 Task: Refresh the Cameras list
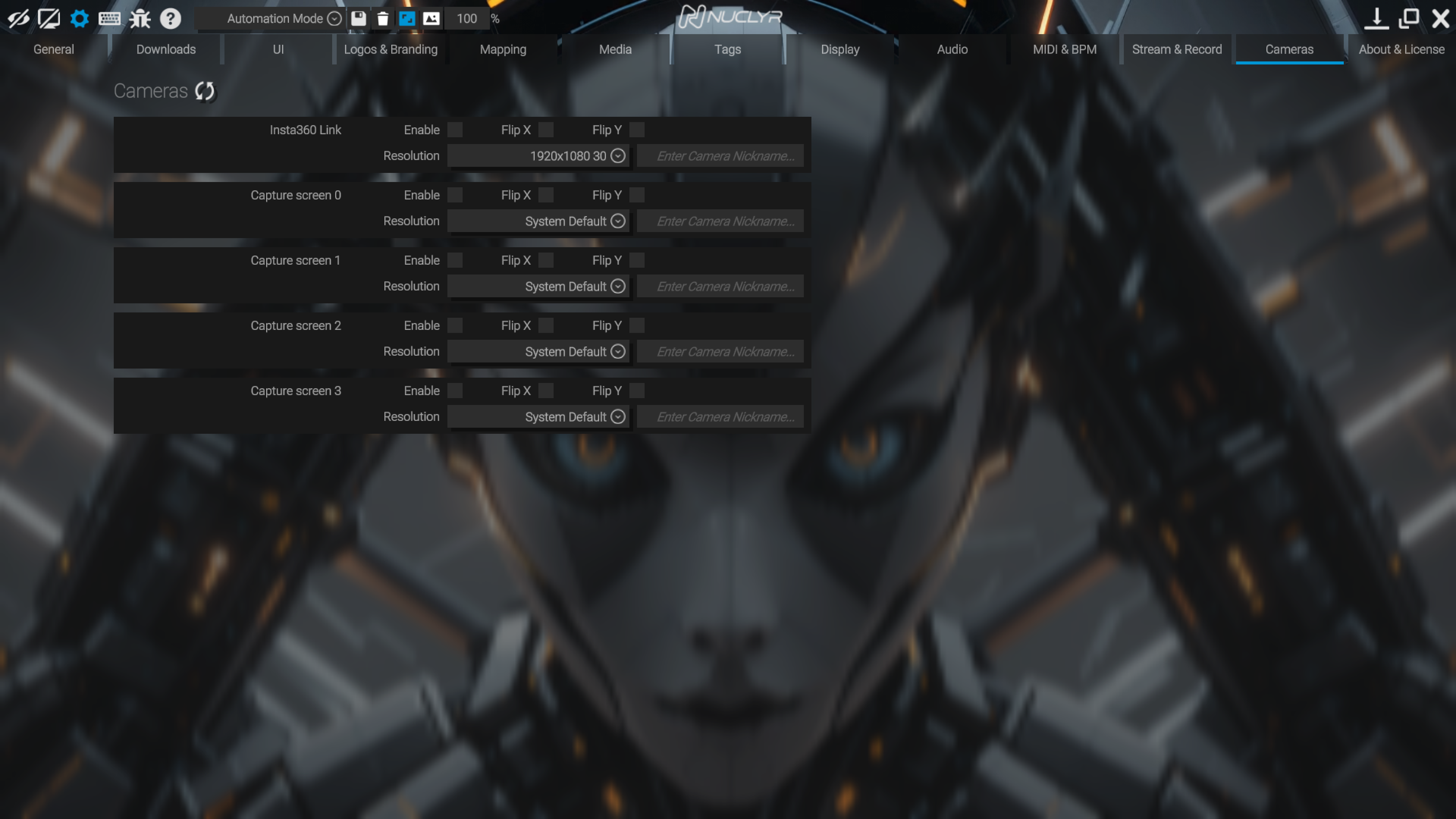coord(205,91)
